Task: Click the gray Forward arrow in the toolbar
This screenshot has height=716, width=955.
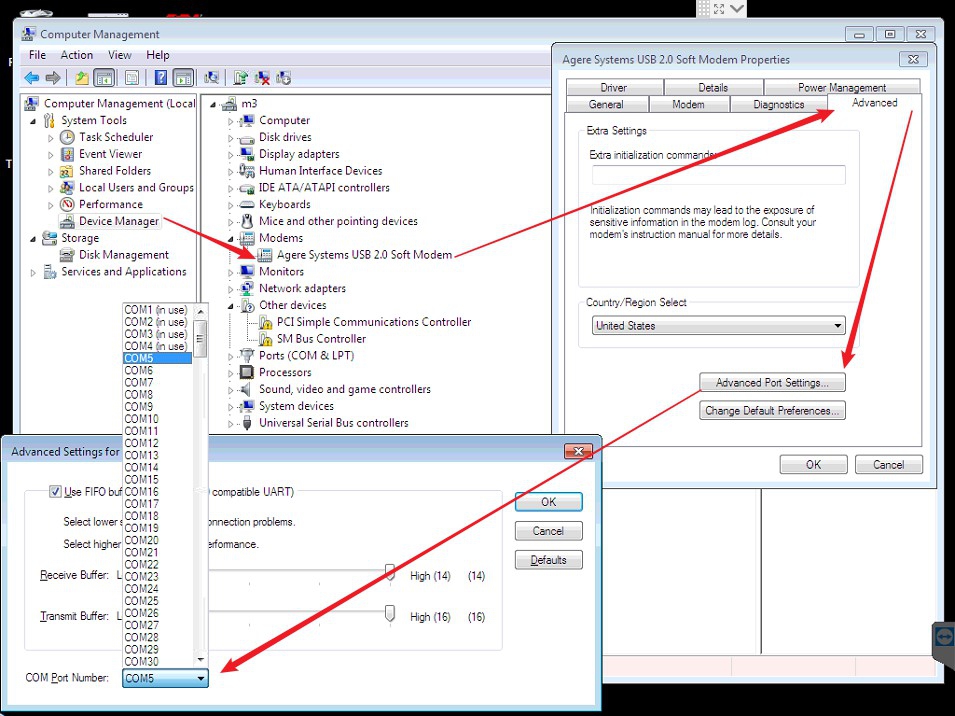Action: click(x=53, y=78)
